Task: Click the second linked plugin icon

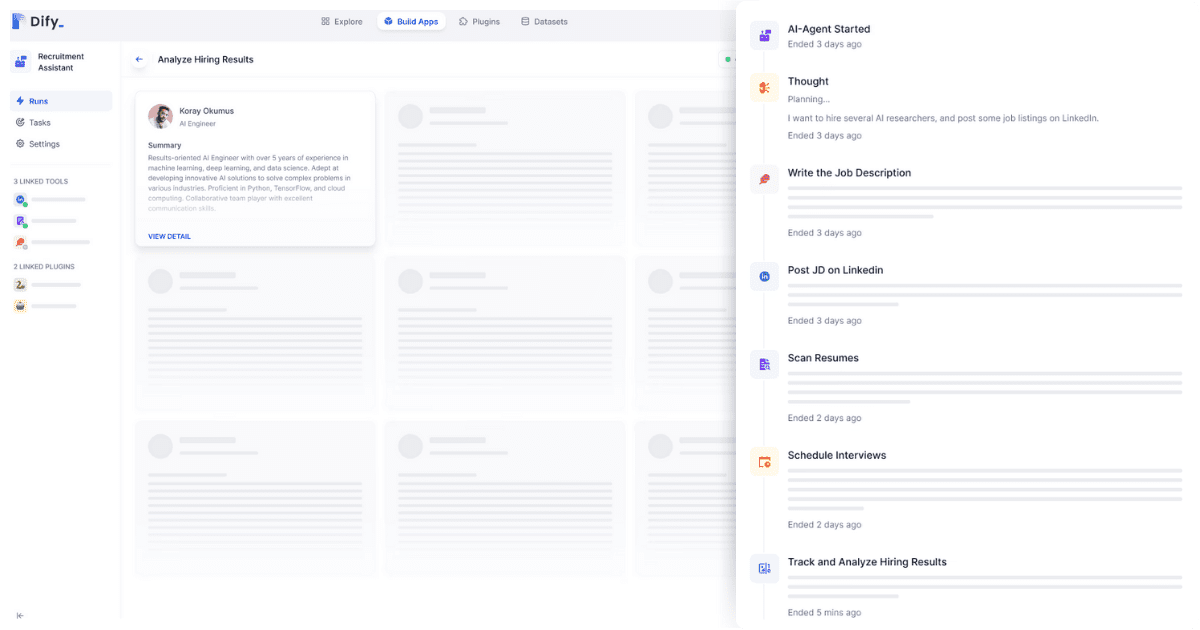Action: [x=20, y=306]
